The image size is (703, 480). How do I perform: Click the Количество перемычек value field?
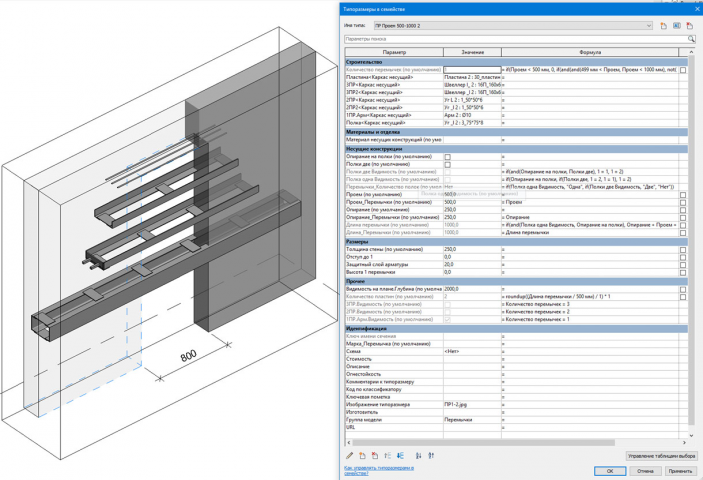pos(472,69)
